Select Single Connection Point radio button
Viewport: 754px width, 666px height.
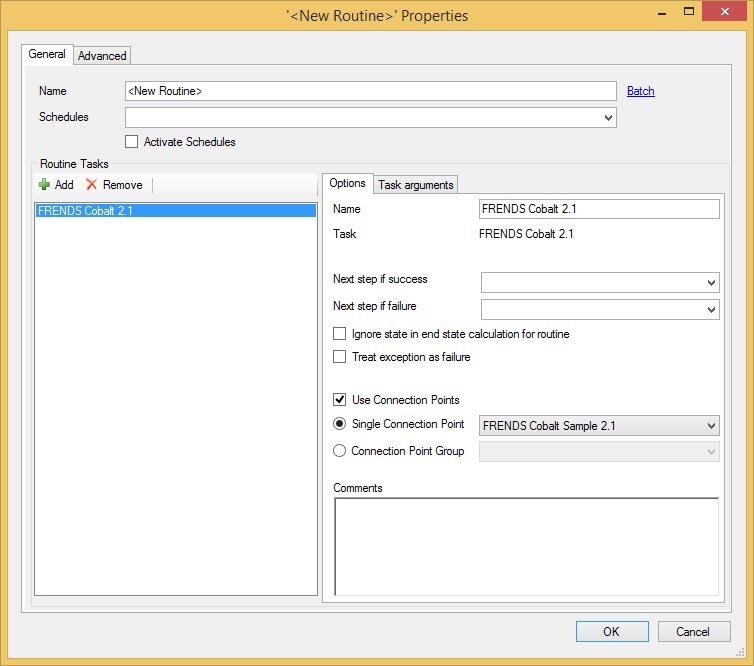[x=339, y=424]
